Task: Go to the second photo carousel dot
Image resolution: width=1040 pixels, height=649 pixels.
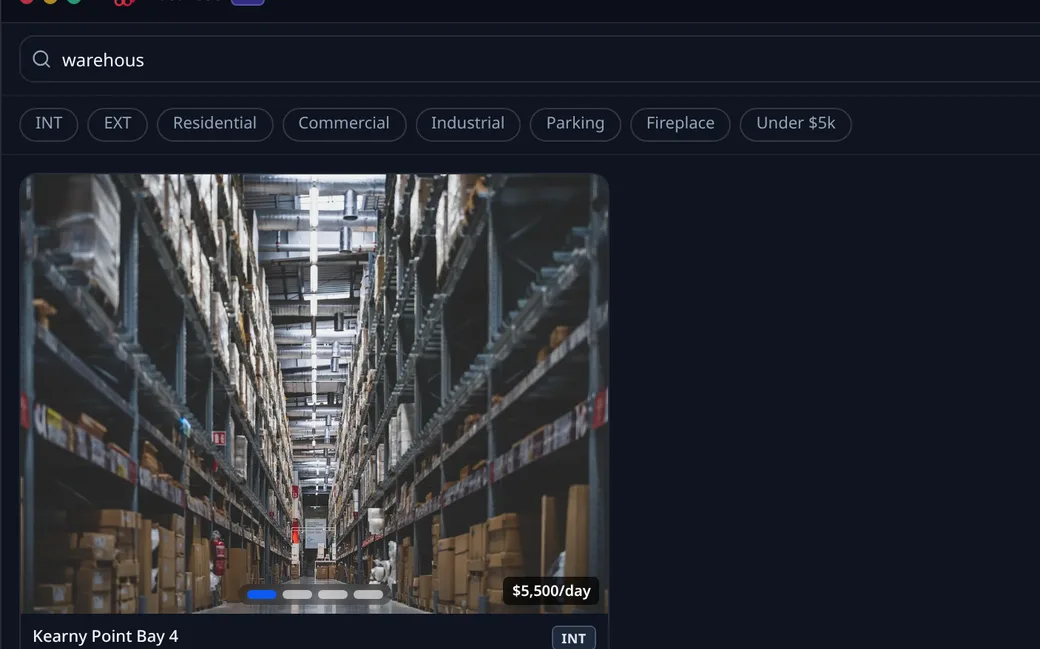Action: click(297, 594)
